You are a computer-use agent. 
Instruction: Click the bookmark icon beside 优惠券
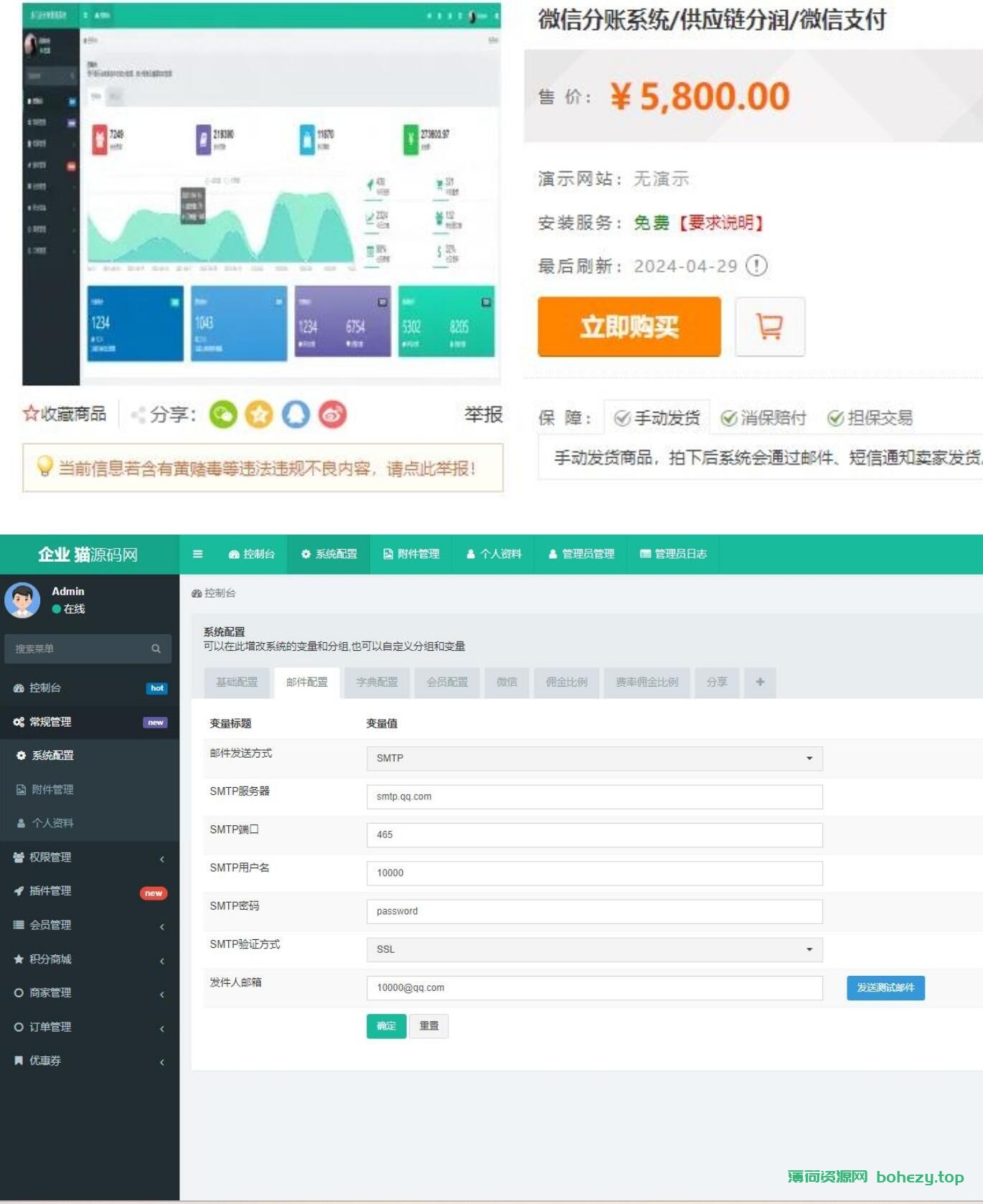(x=19, y=1060)
